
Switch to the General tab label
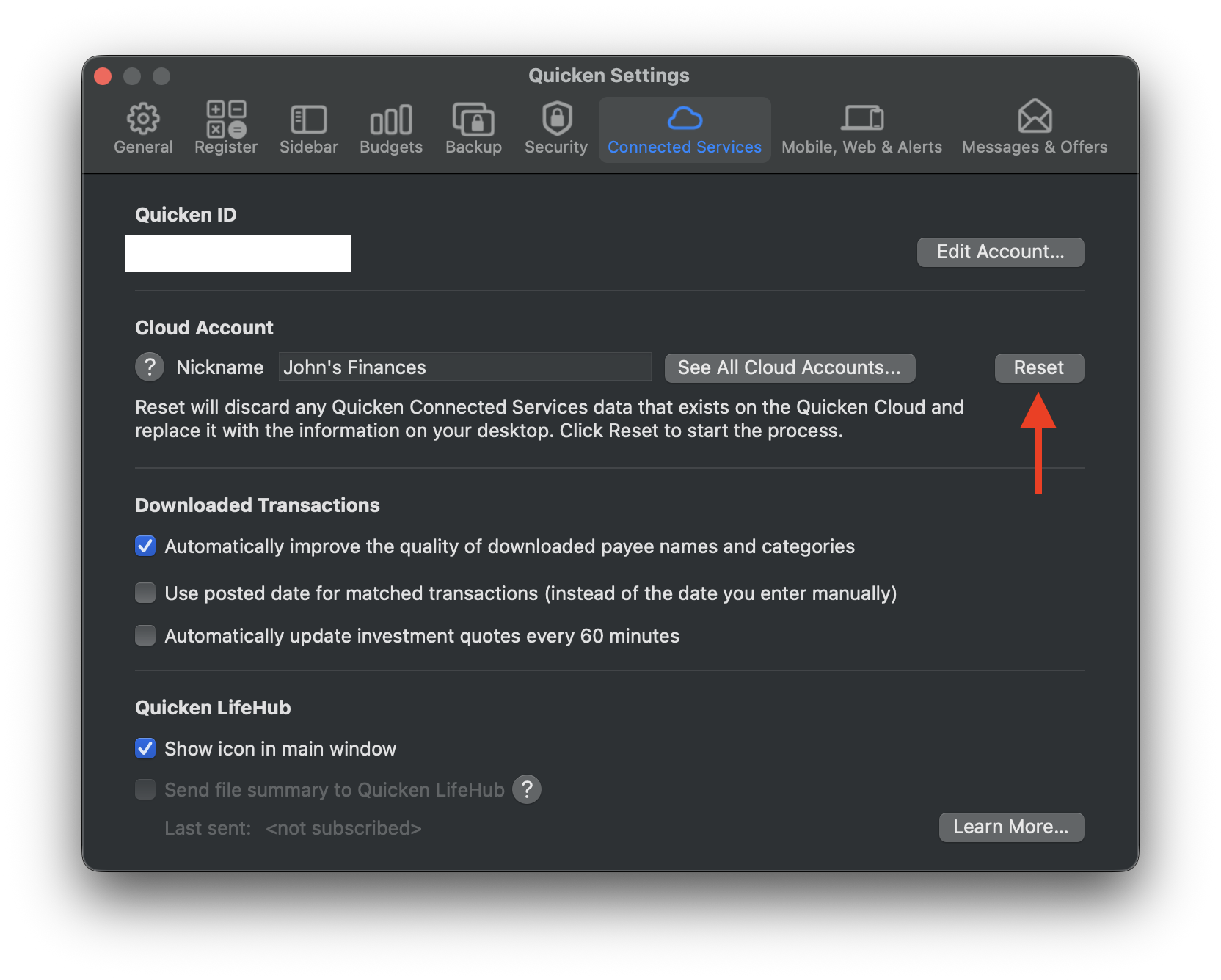[143, 147]
